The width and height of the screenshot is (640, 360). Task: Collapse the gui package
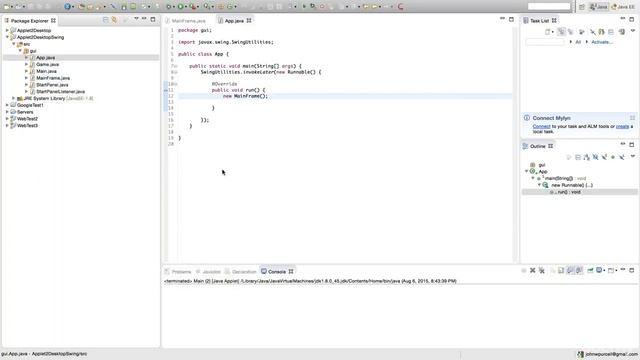click(20, 51)
